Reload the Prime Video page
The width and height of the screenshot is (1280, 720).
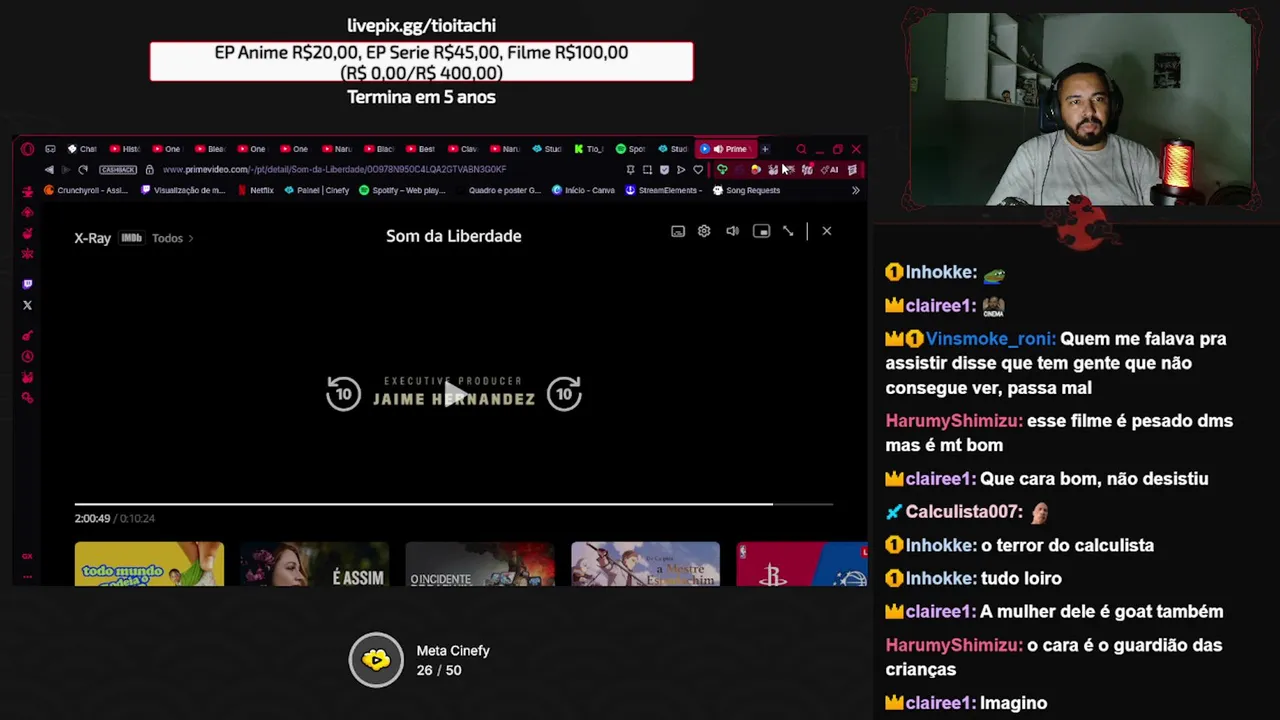83,170
